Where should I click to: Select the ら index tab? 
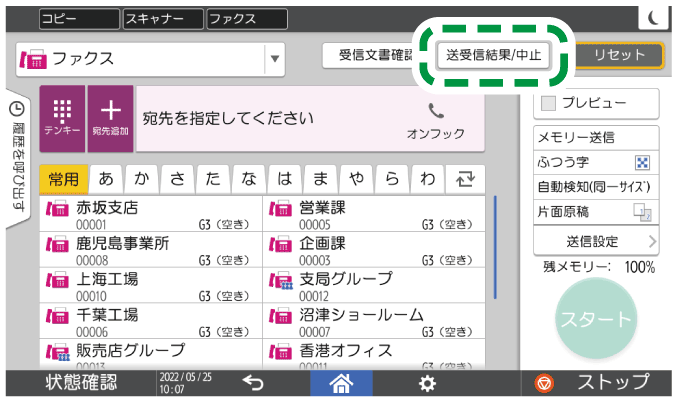(x=392, y=179)
